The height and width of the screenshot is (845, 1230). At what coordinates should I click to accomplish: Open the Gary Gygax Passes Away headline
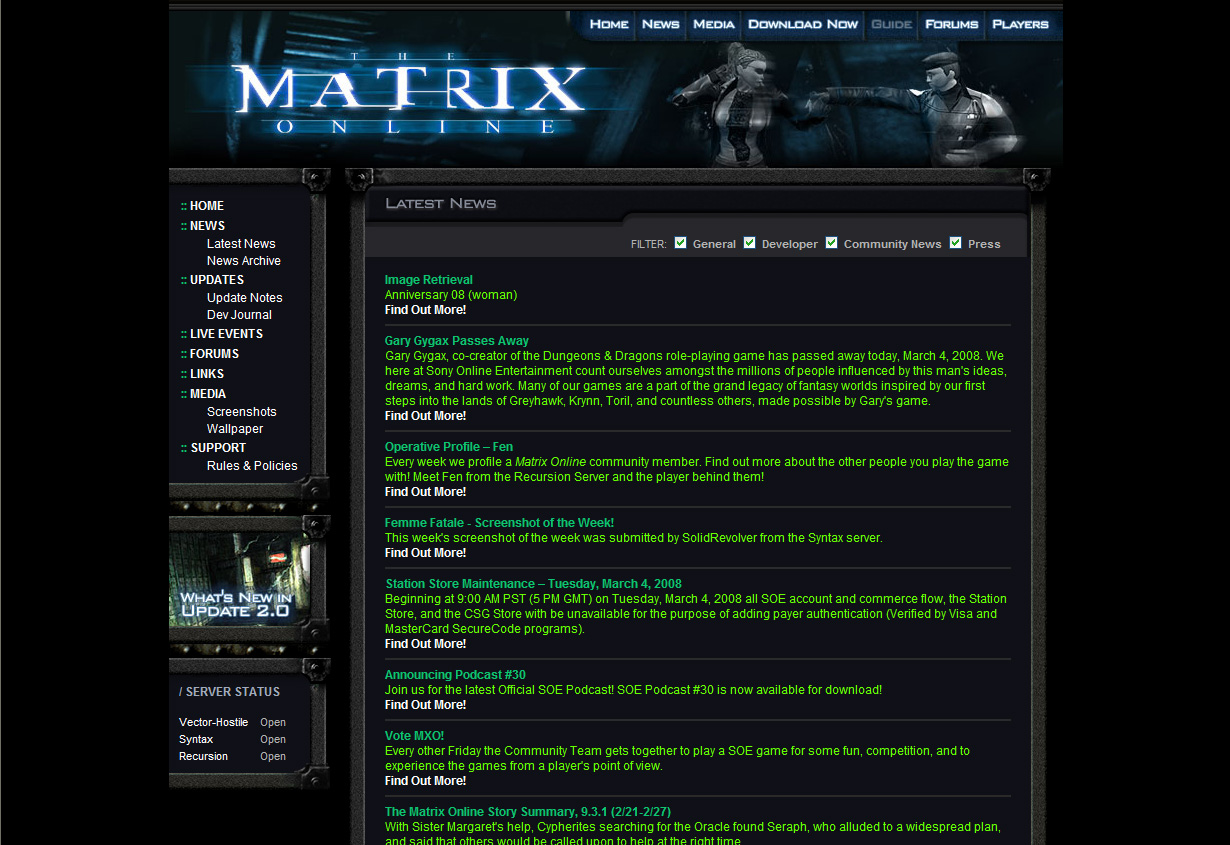click(x=456, y=341)
